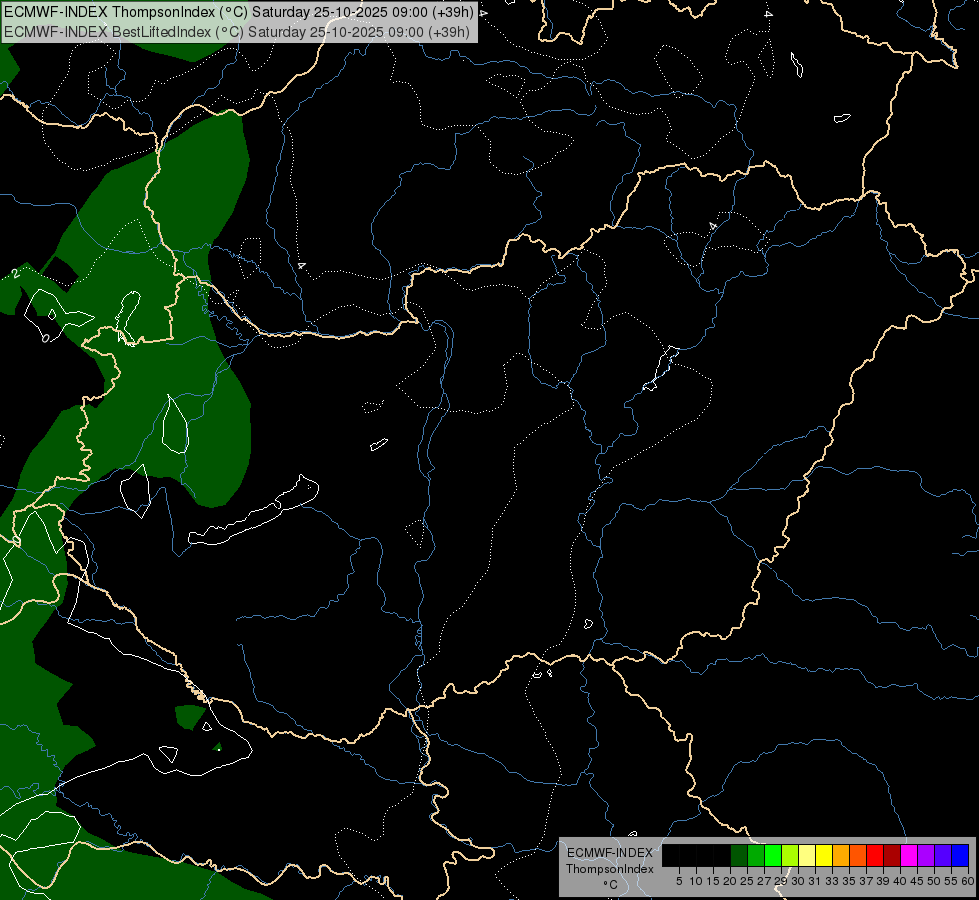Screen dimensions: 979x900
Task: Click the legend tick value '20'
Action: click(730, 881)
